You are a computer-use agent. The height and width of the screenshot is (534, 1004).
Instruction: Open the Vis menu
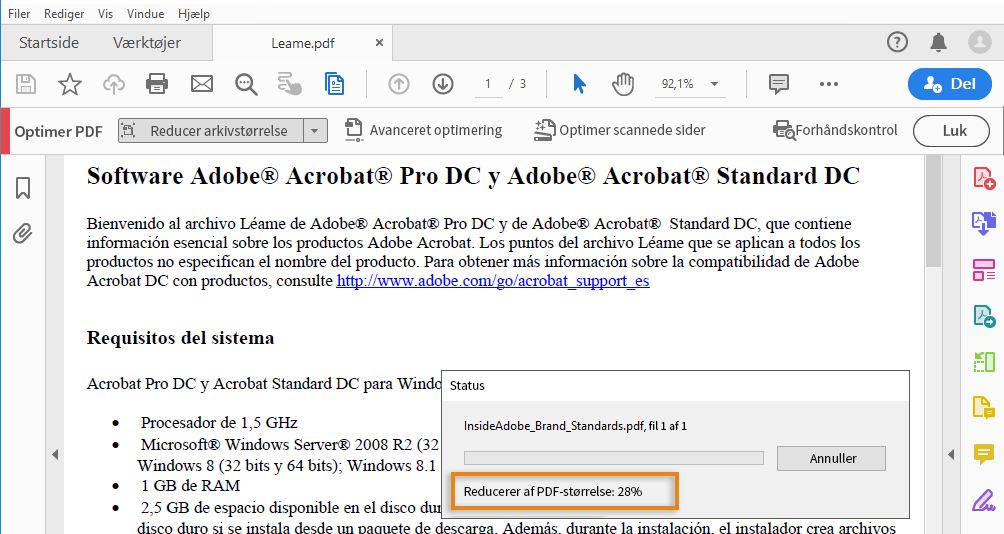[x=106, y=13]
